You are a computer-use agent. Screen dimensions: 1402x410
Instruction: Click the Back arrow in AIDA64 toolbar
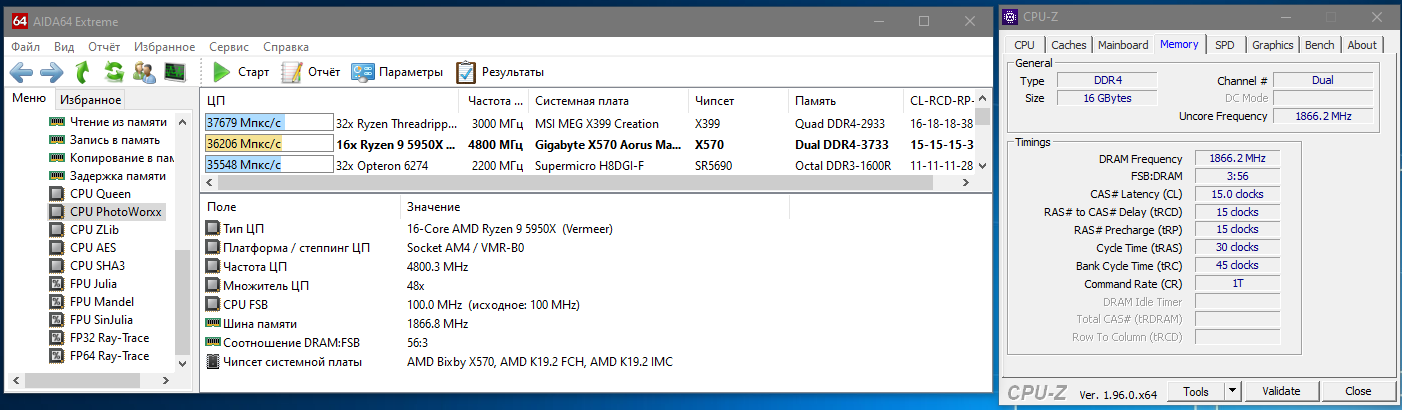(x=22, y=72)
